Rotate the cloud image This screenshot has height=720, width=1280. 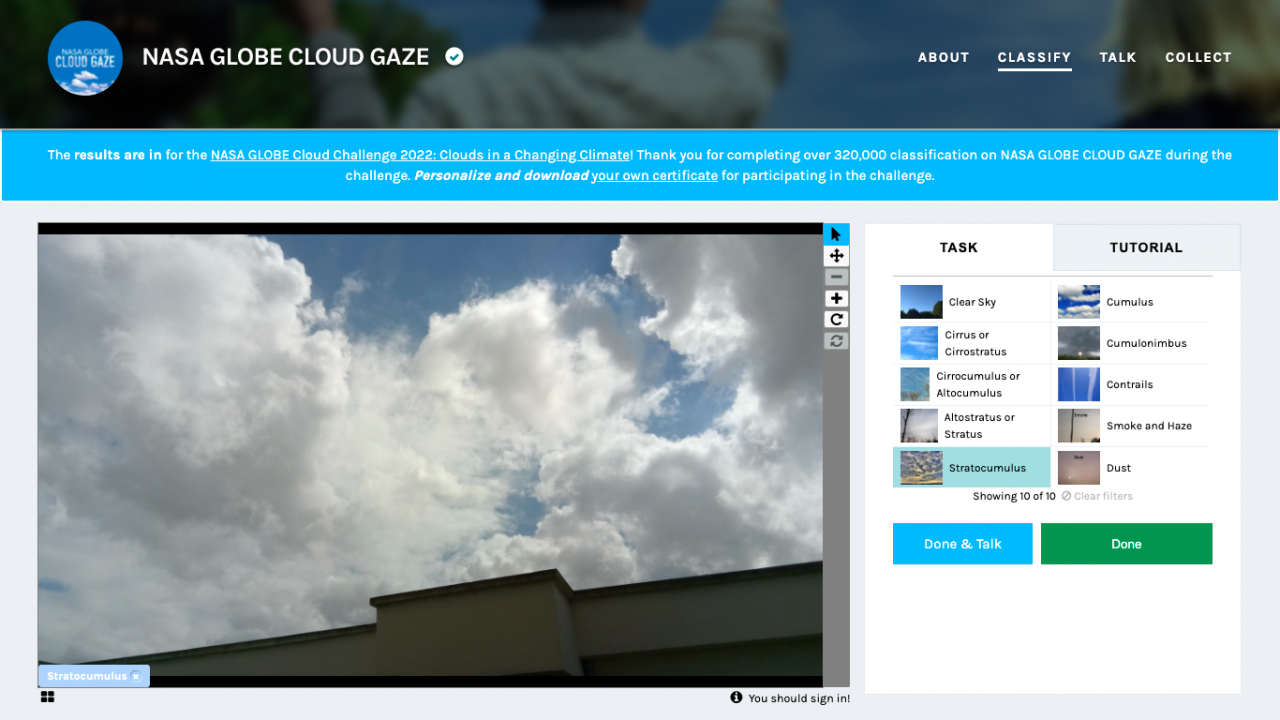836,320
